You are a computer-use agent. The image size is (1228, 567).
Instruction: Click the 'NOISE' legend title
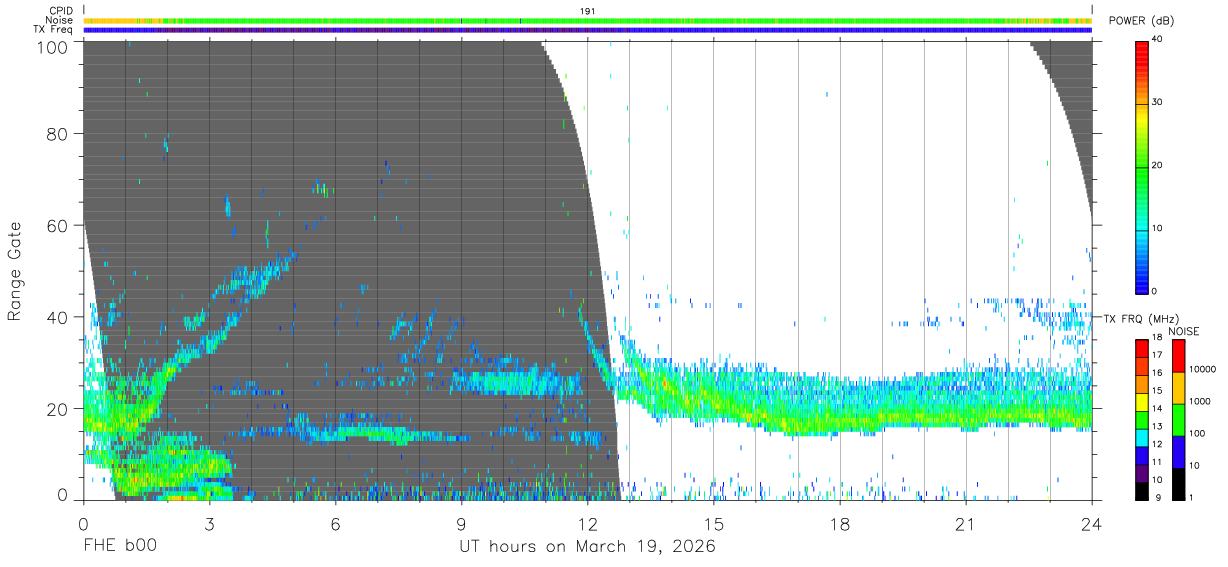coord(1183,331)
